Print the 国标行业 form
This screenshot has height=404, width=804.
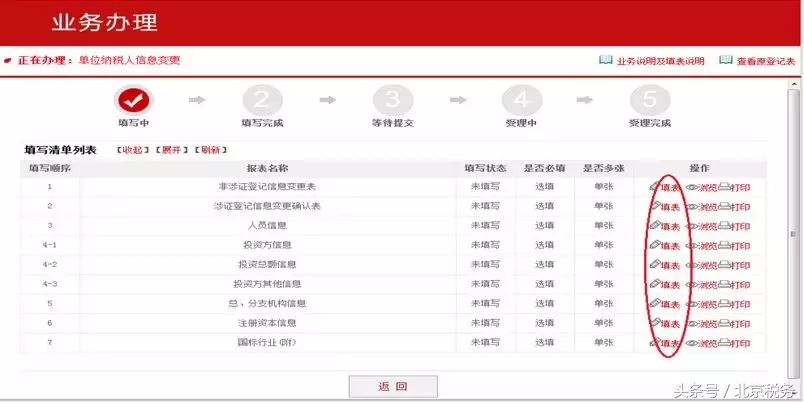734,344
